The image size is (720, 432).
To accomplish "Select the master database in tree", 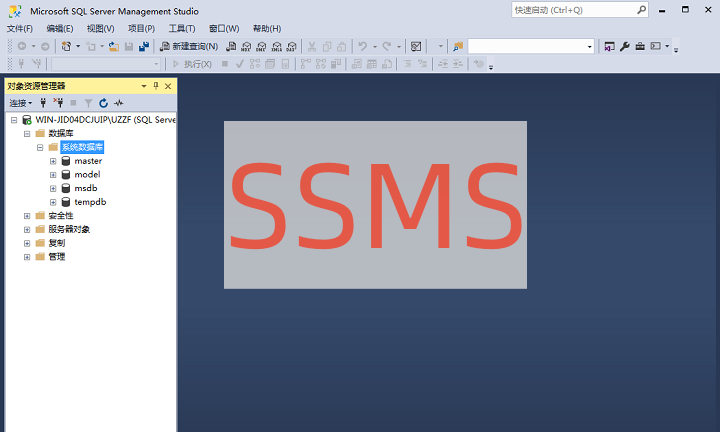I will [88, 161].
